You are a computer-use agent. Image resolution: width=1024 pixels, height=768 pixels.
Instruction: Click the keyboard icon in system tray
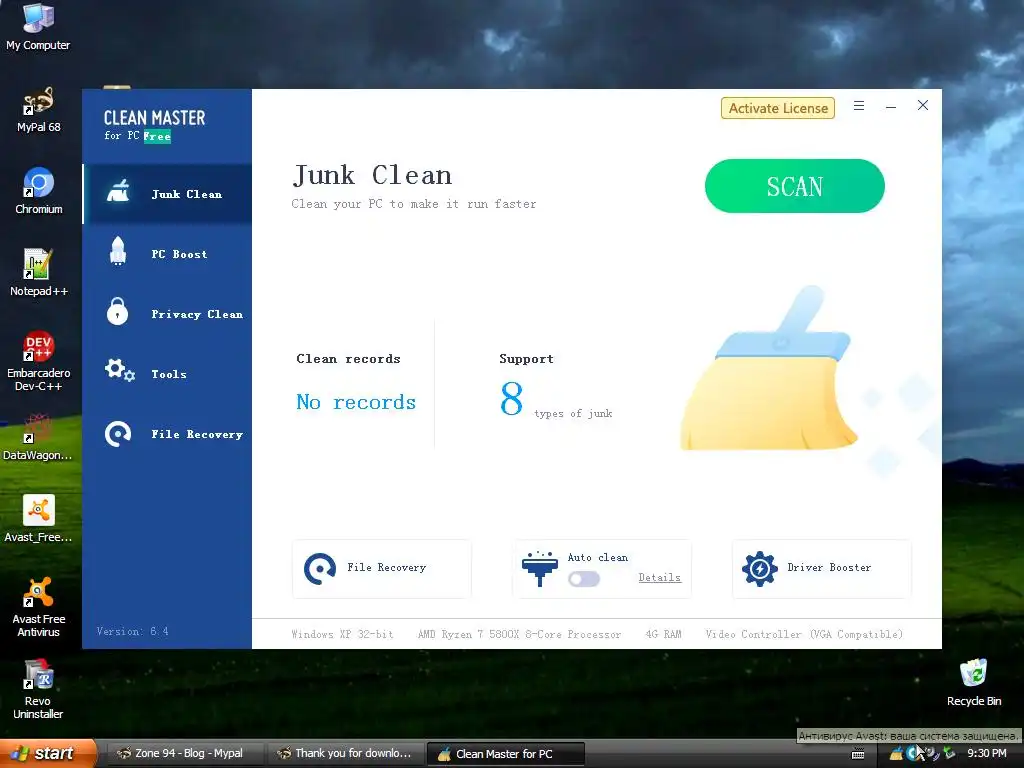click(858, 754)
